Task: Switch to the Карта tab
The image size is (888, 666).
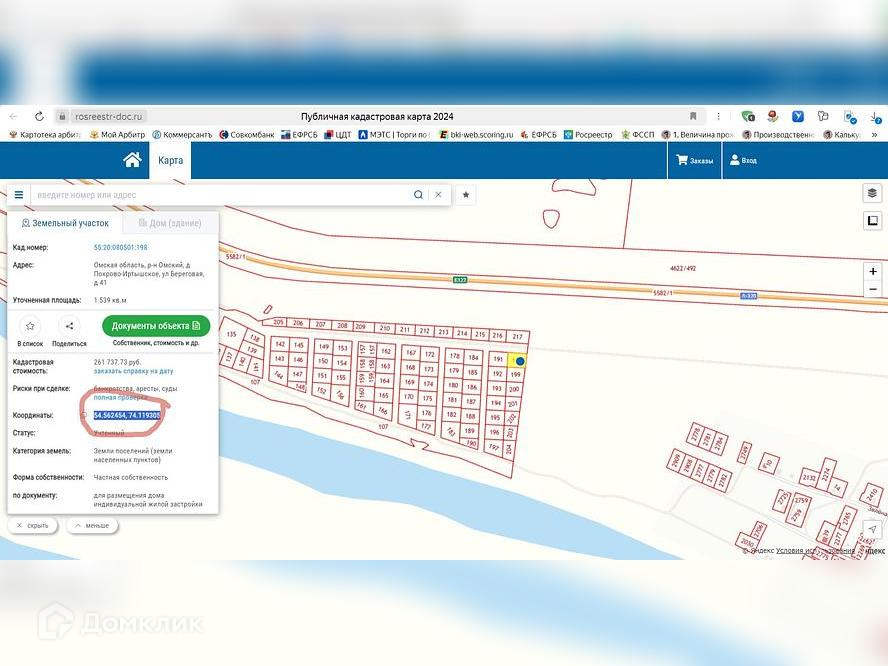Action: [170, 160]
